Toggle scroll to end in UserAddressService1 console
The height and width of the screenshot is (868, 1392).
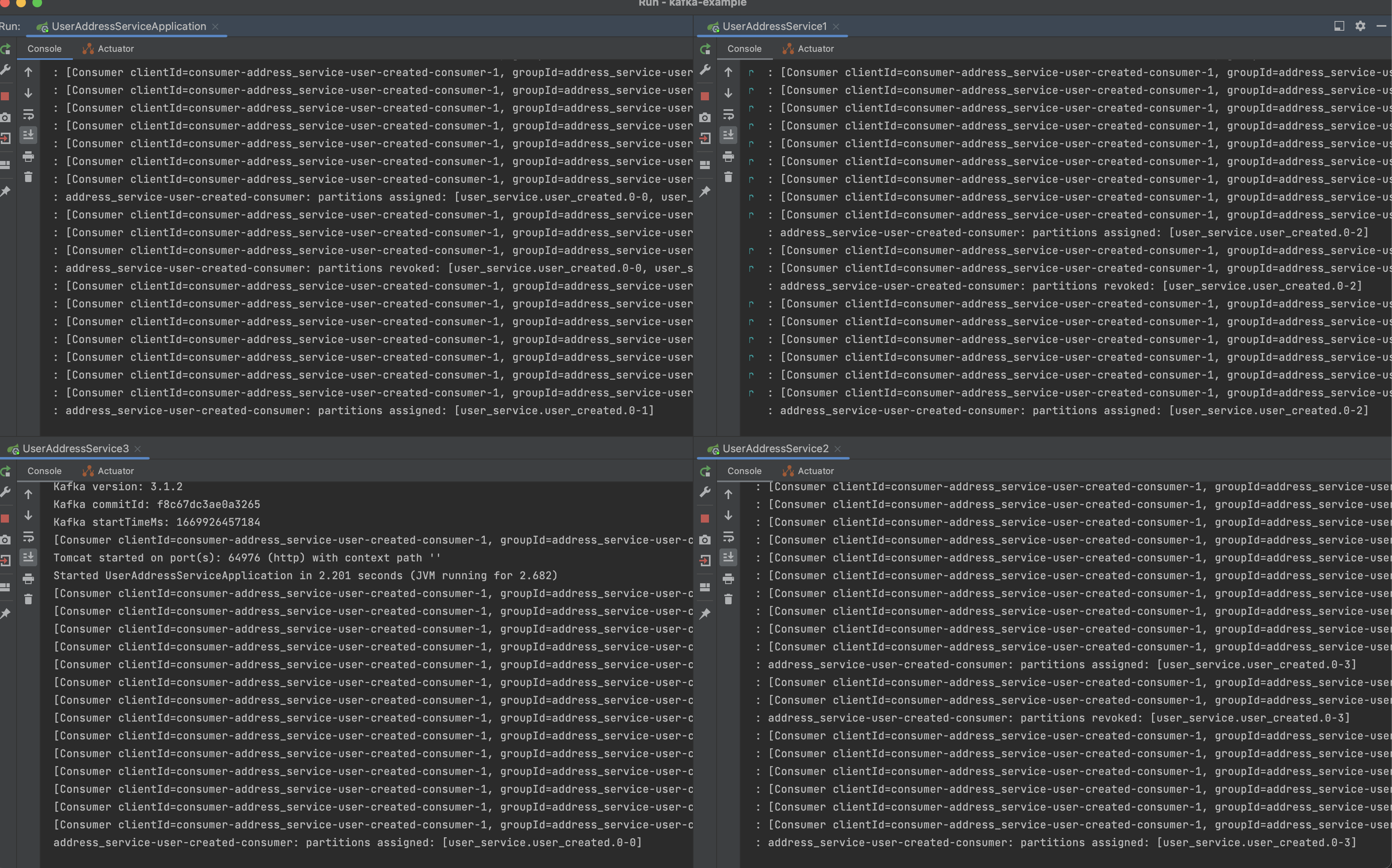(728, 135)
